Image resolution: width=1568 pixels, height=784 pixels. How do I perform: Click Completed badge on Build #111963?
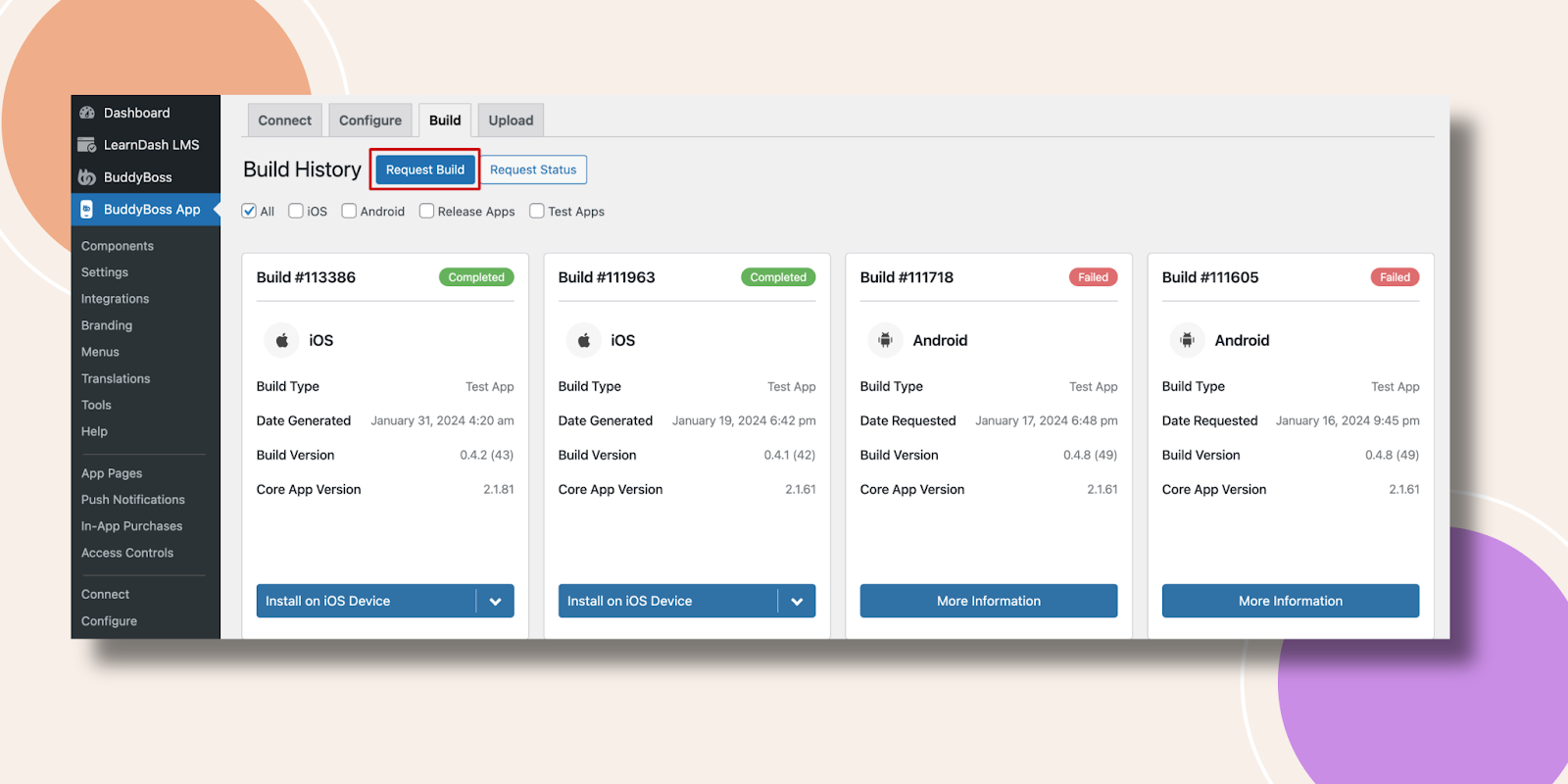coord(778,277)
